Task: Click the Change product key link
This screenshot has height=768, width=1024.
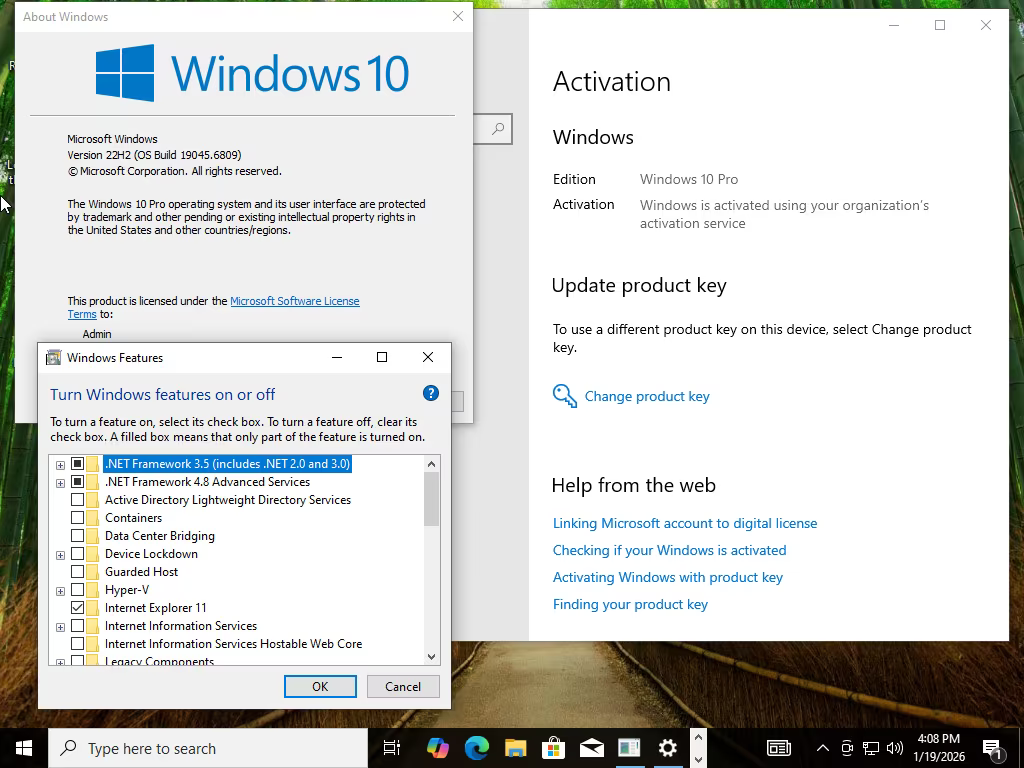Action: pos(647,396)
